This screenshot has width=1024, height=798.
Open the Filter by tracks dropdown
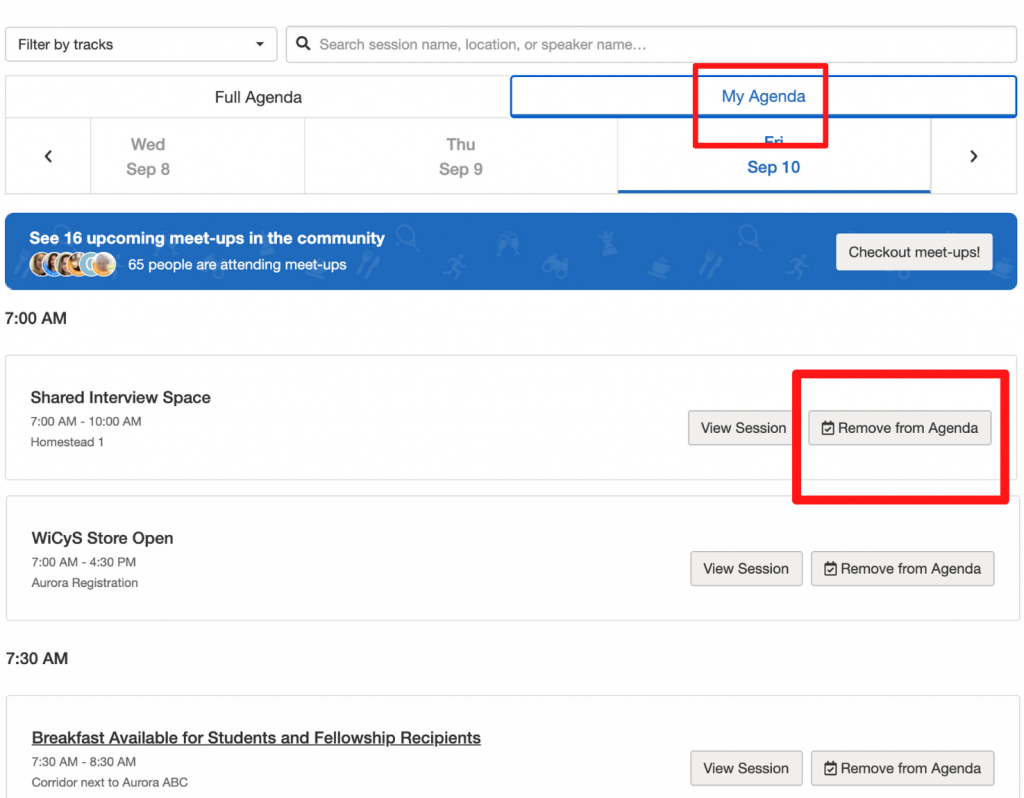coord(141,44)
